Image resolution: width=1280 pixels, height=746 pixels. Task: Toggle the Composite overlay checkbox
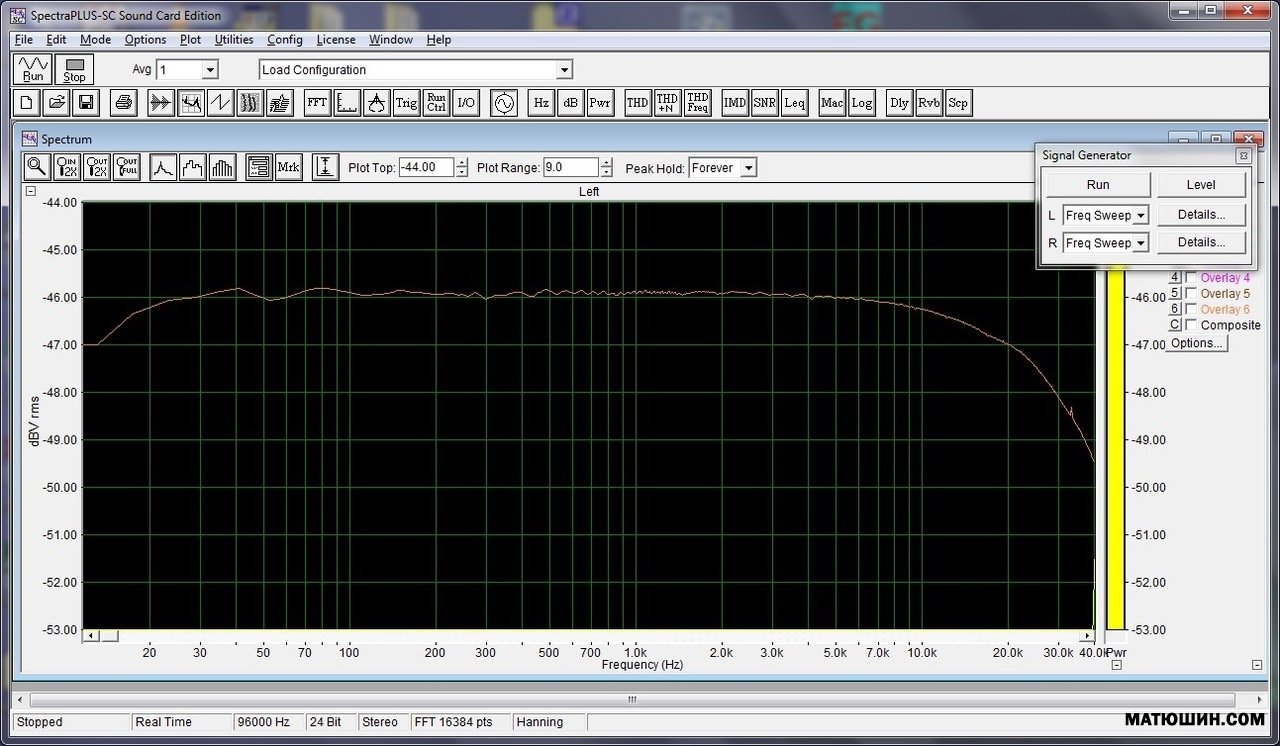click(x=1191, y=325)
